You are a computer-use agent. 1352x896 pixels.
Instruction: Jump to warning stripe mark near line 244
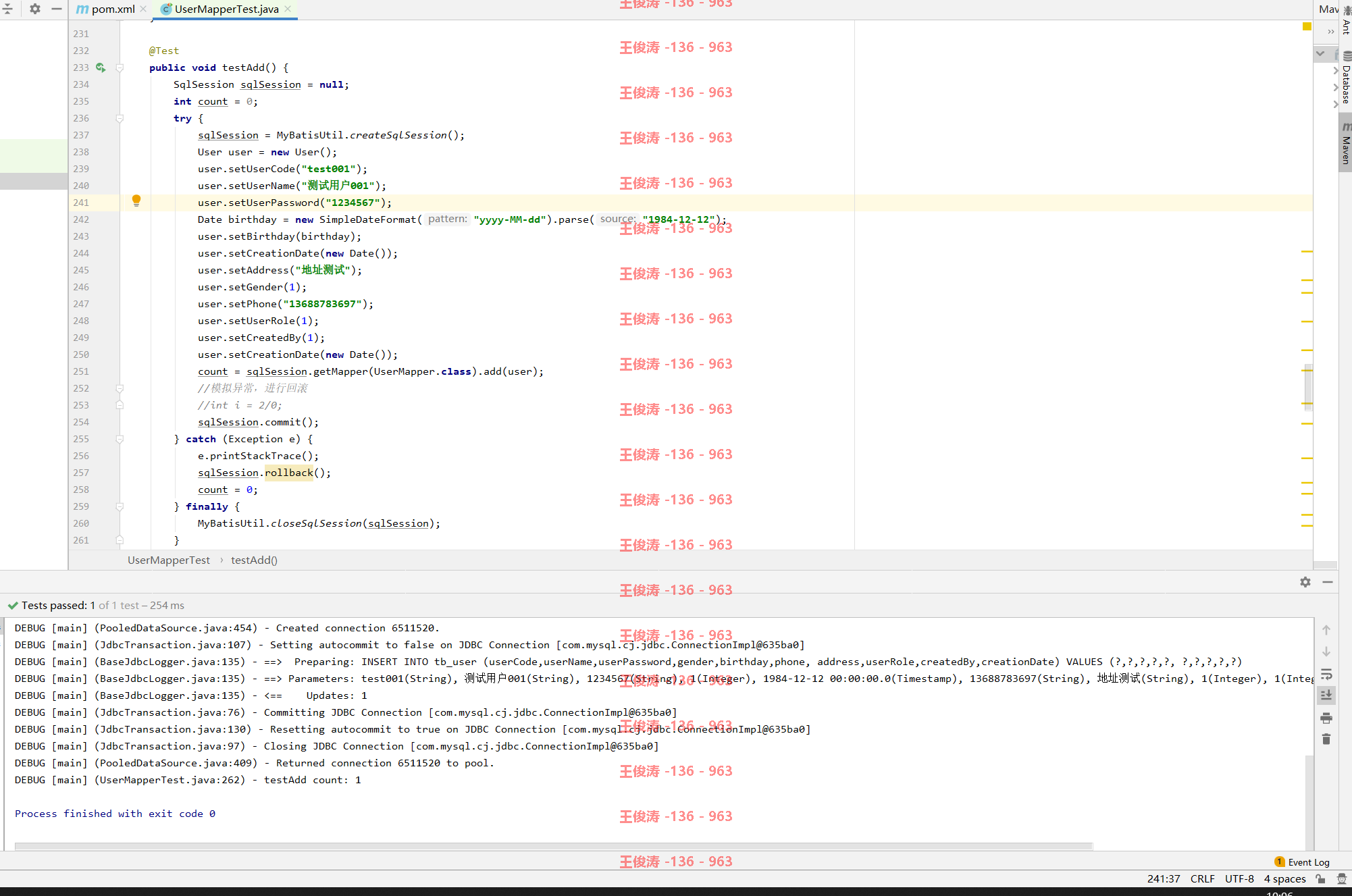coord(1307,251)
